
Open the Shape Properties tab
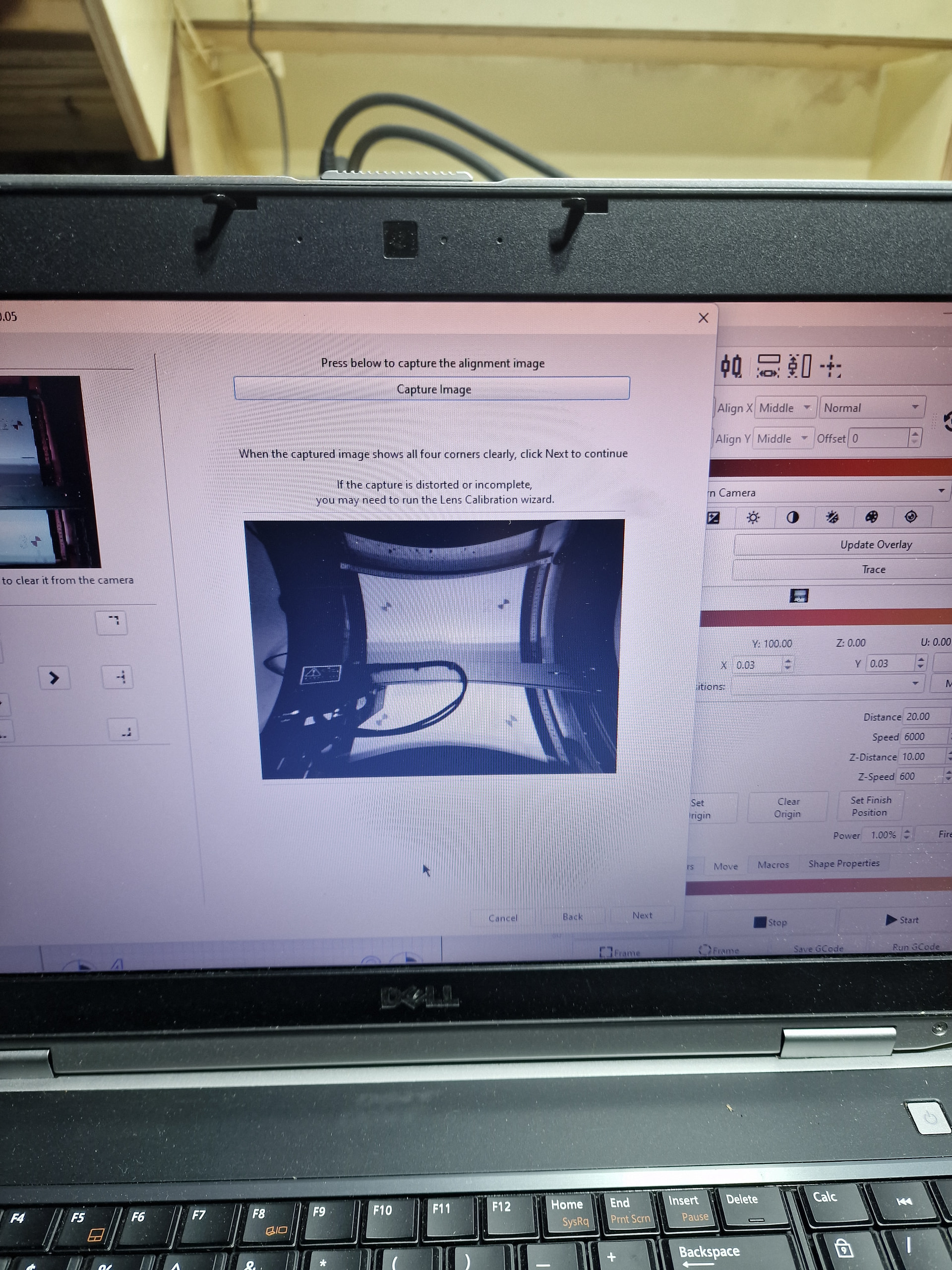843,864
